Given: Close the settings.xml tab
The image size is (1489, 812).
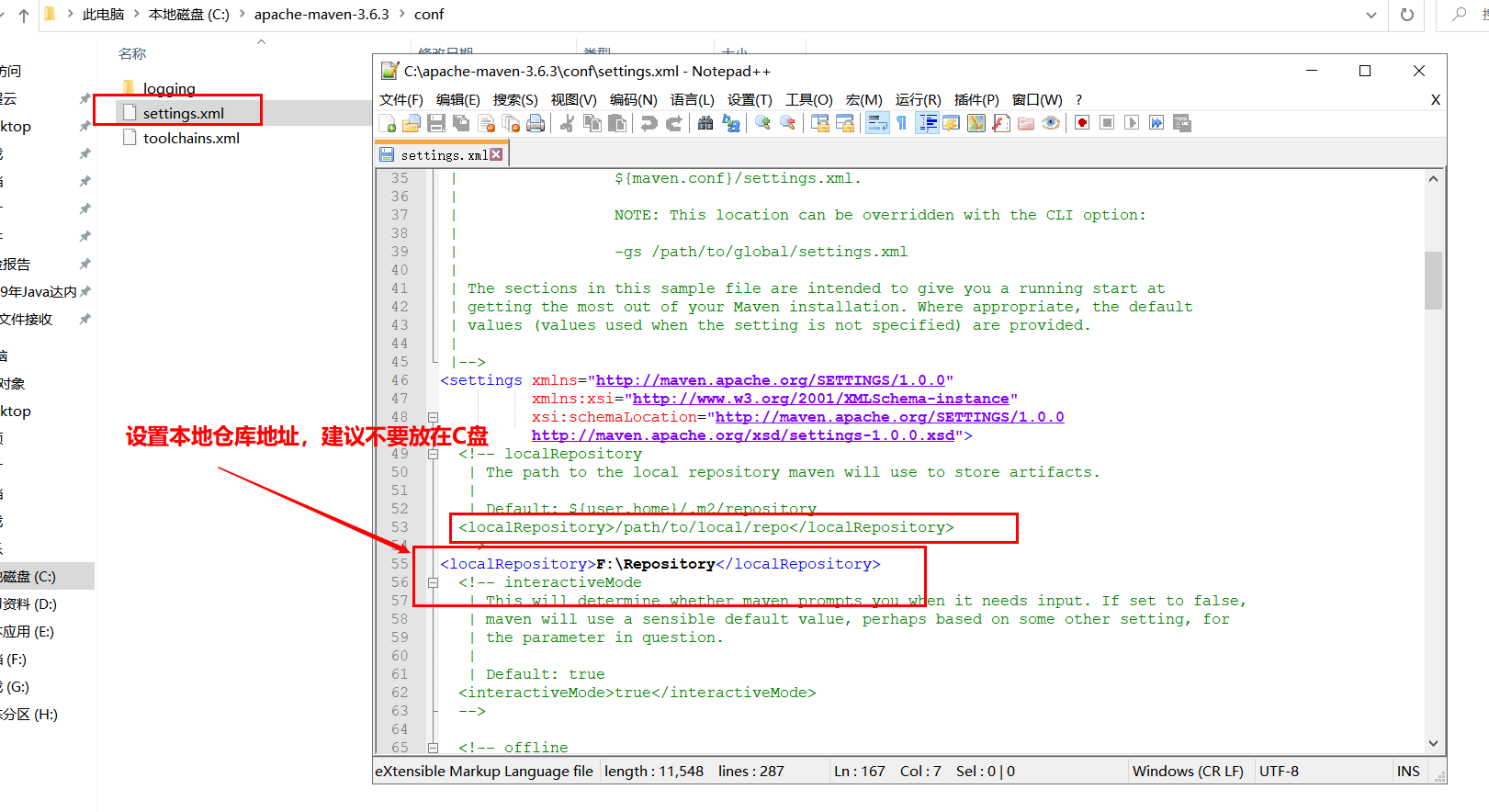Looking at the screenshot, I should click(x=496, y=154).
